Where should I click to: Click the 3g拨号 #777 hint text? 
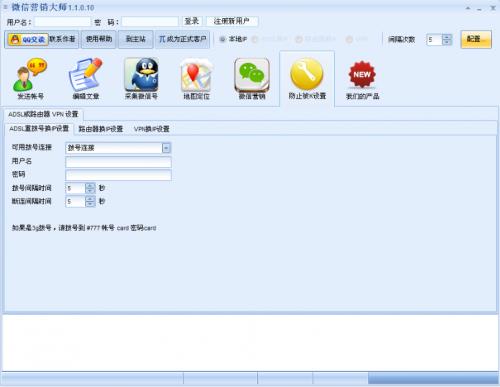click(x=84, y=228)
